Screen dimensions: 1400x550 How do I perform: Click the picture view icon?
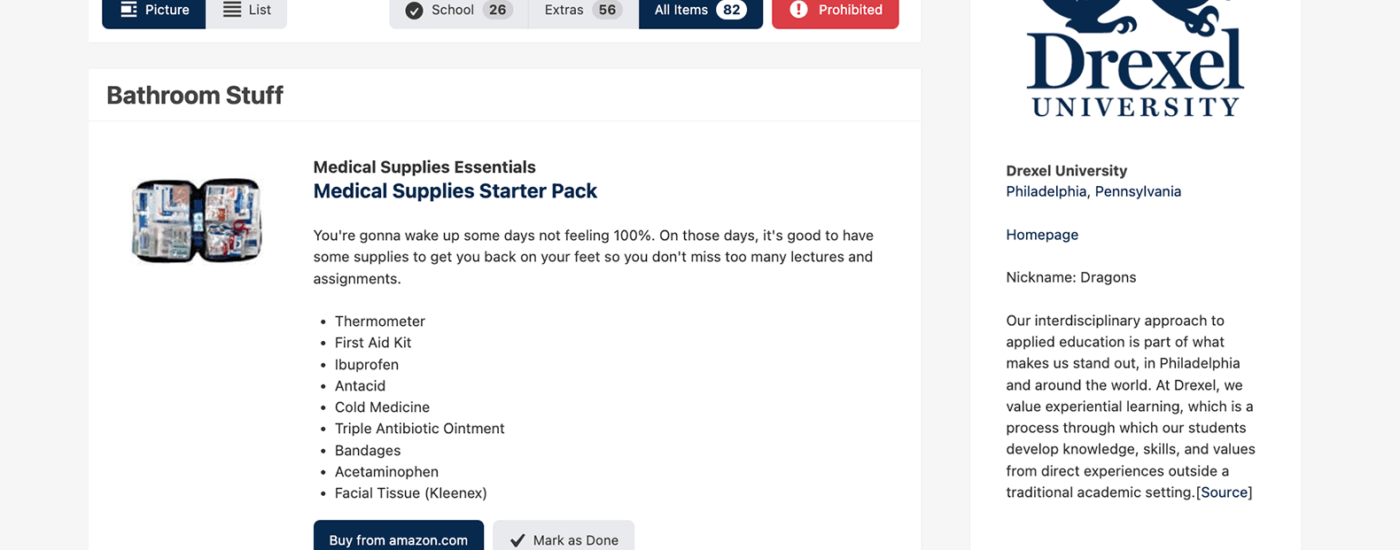pos(129,10)
